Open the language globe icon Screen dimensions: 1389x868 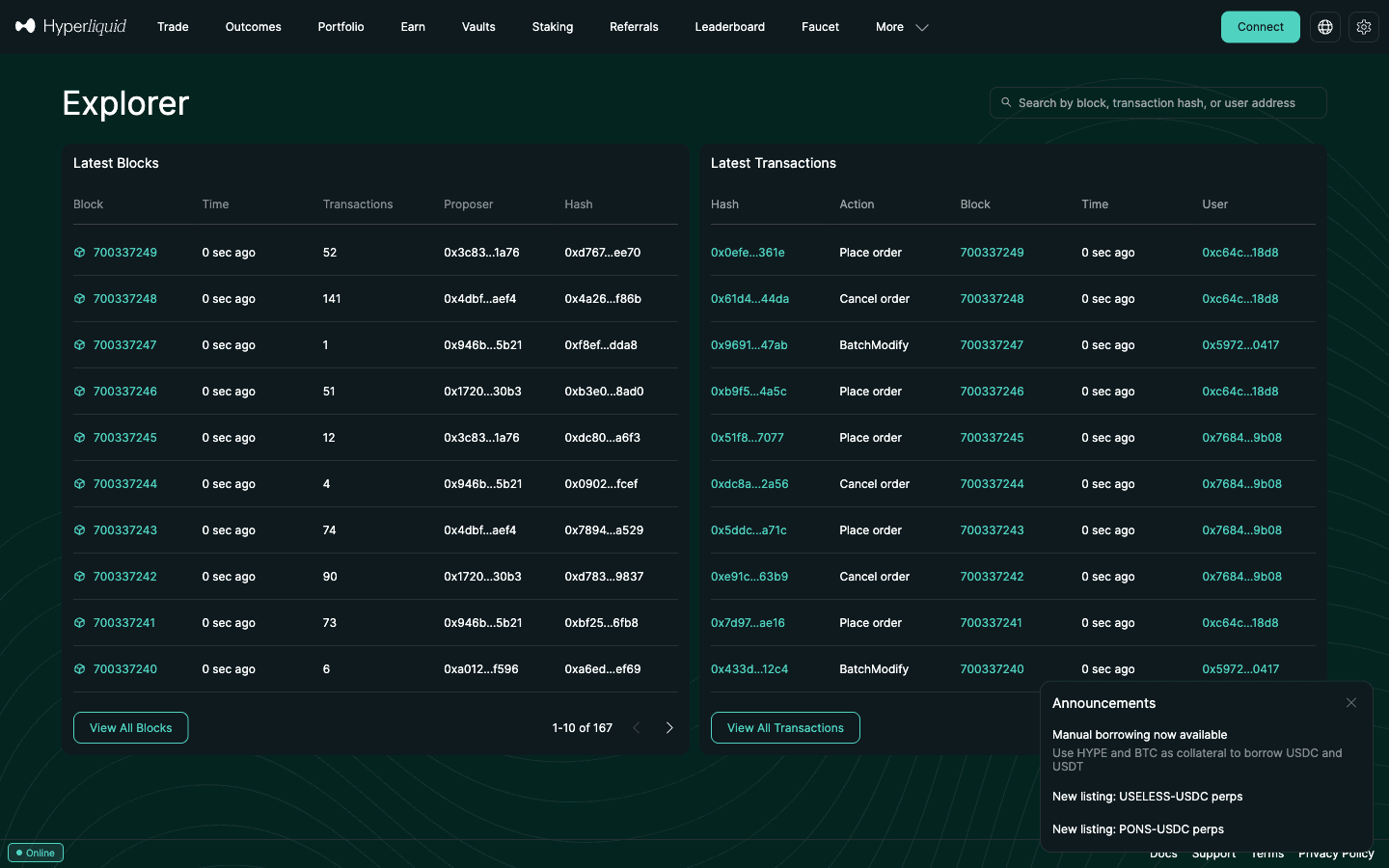tap(1325, 27)
